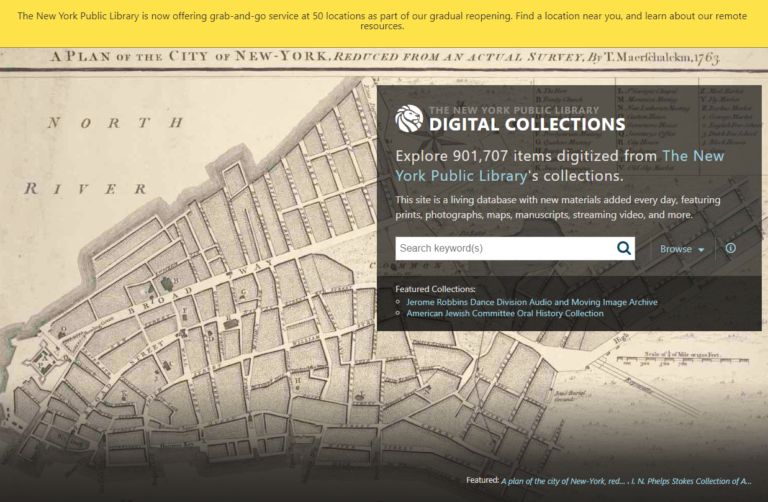Click the DIGITAL COLLECTIONS title
Image resolution: width=768 pixels, height=502 pixels.
pyautogui.click(x=526, y=125)
